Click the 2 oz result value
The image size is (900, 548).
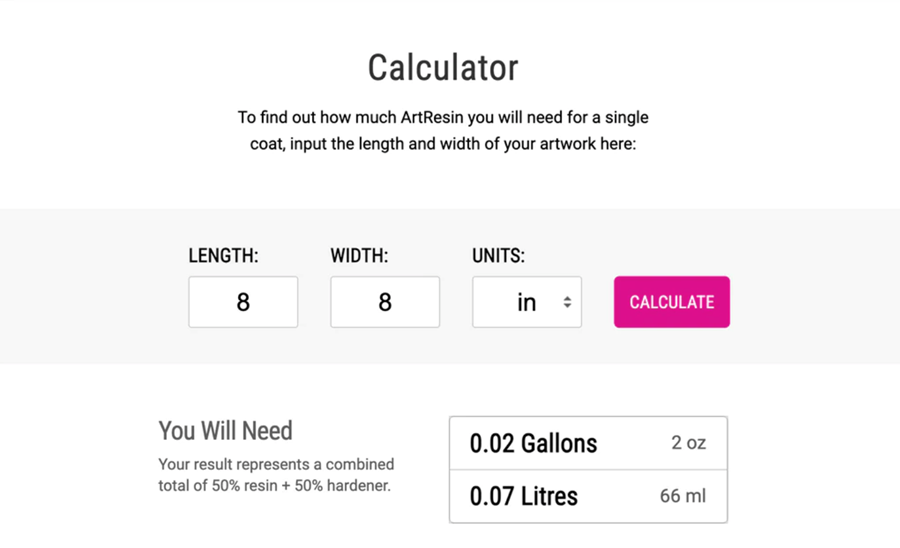point(688,443)
